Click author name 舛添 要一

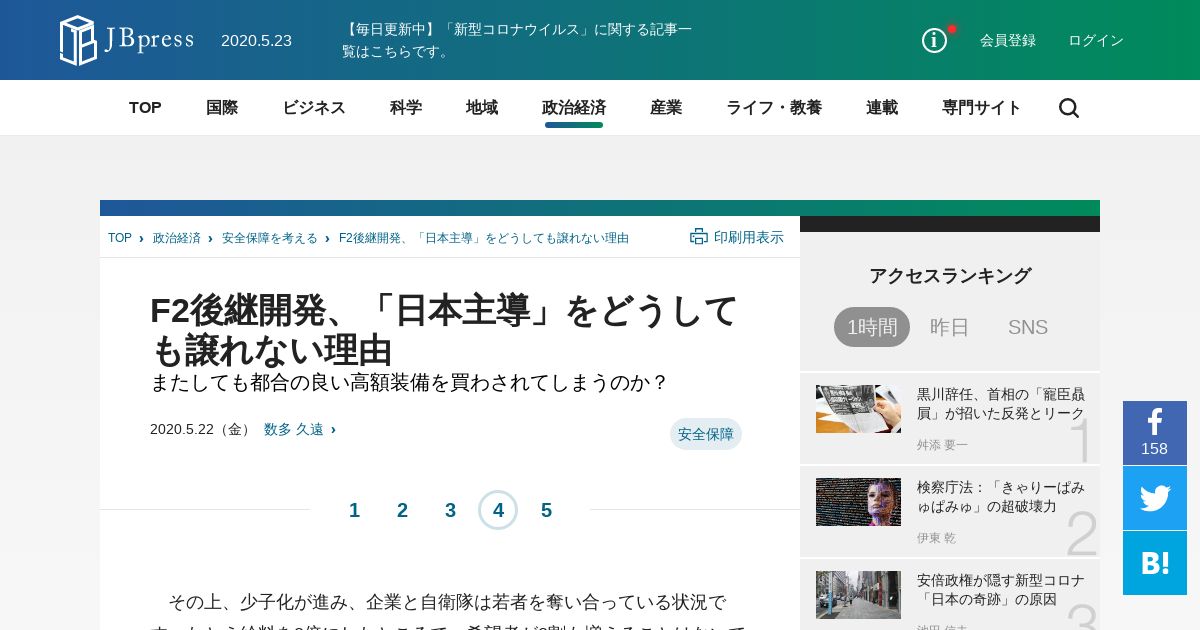coord(942,445)
